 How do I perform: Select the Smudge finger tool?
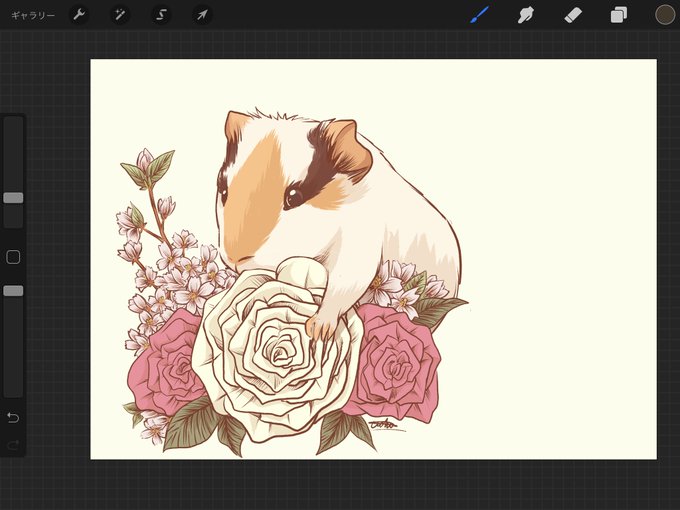pos(526,15)
